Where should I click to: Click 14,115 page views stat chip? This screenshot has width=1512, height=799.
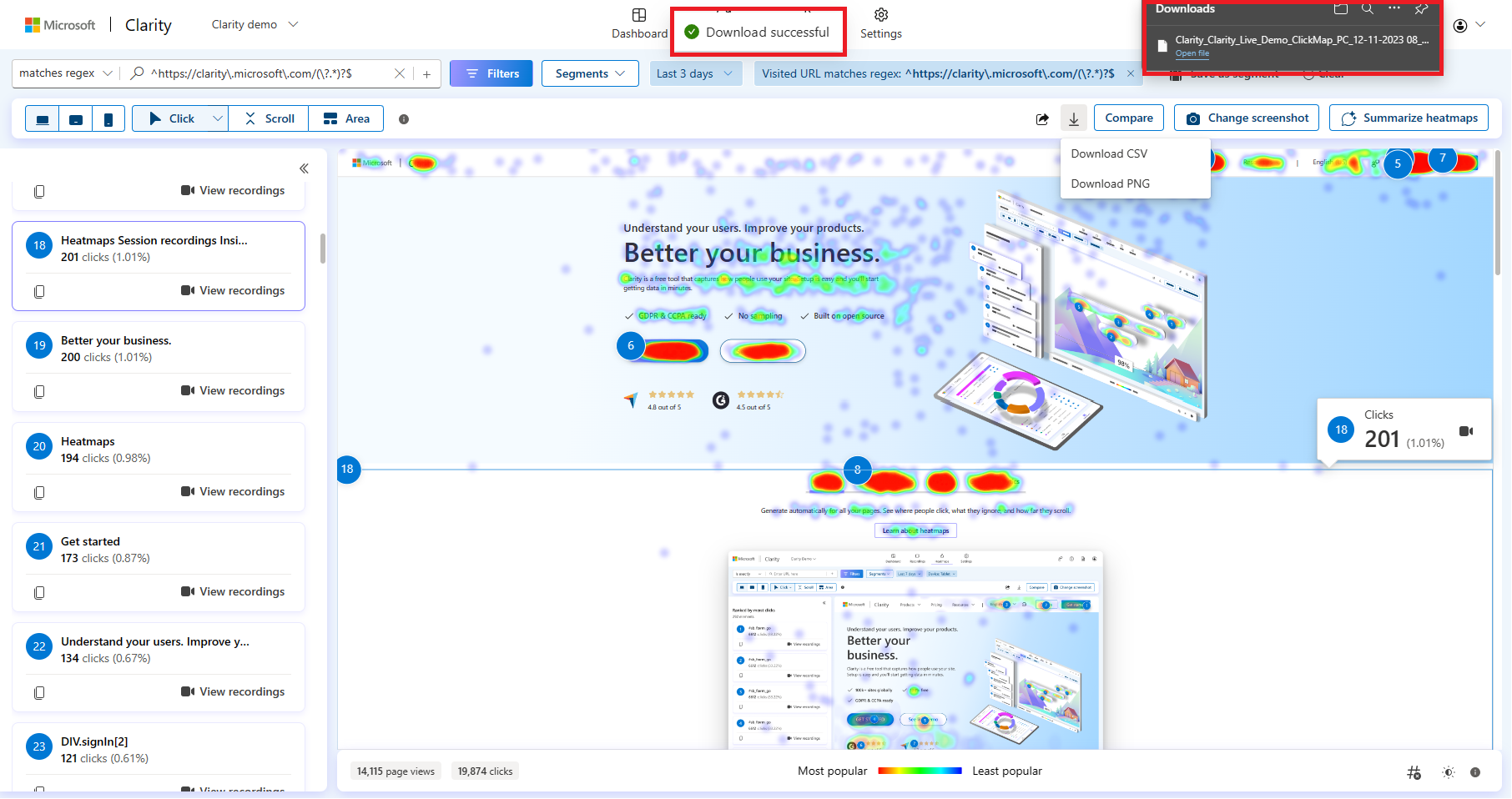(396, 771)
